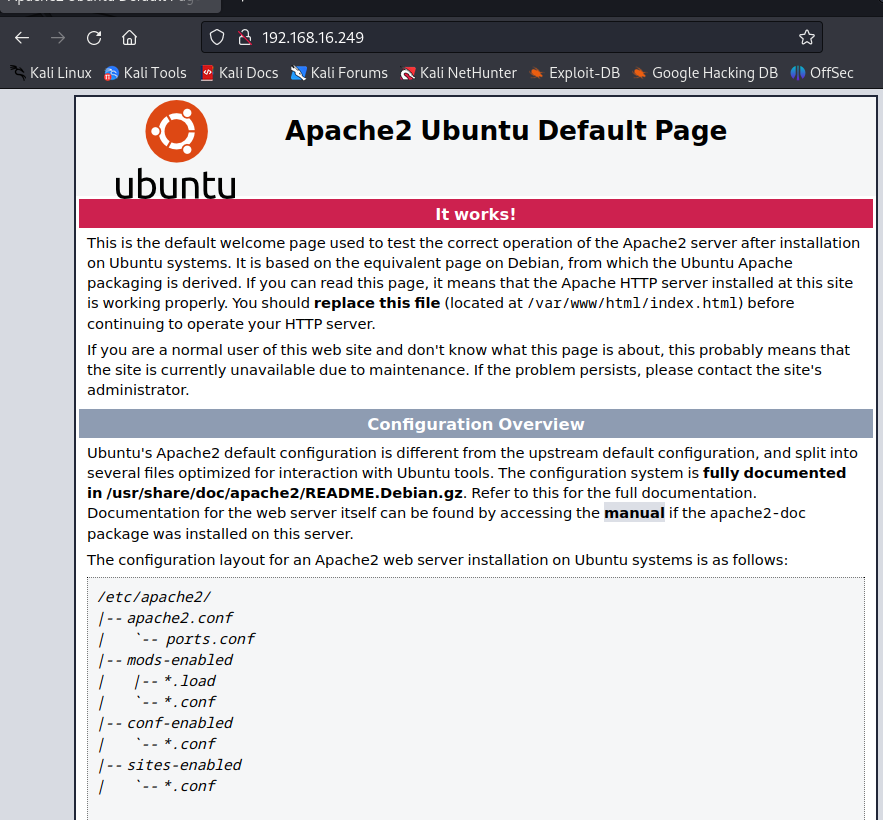Open the Kali NetHunter bookmark
This screenshot has height=820, width=883.
click(x=458, y=73)
